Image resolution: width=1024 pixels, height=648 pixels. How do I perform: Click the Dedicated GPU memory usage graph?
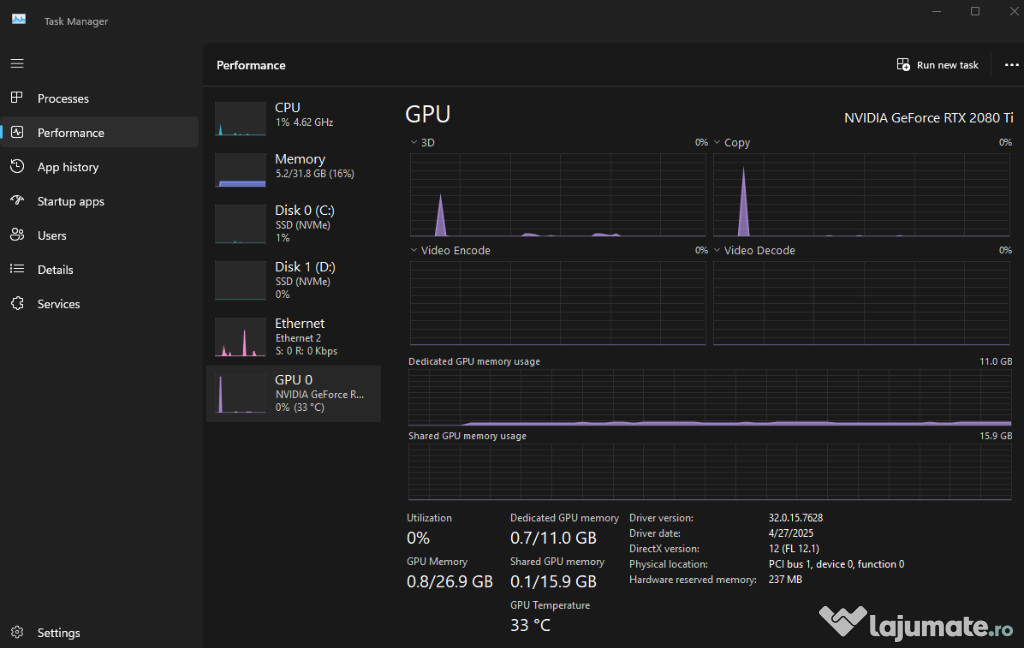click(x=710, y=397)
